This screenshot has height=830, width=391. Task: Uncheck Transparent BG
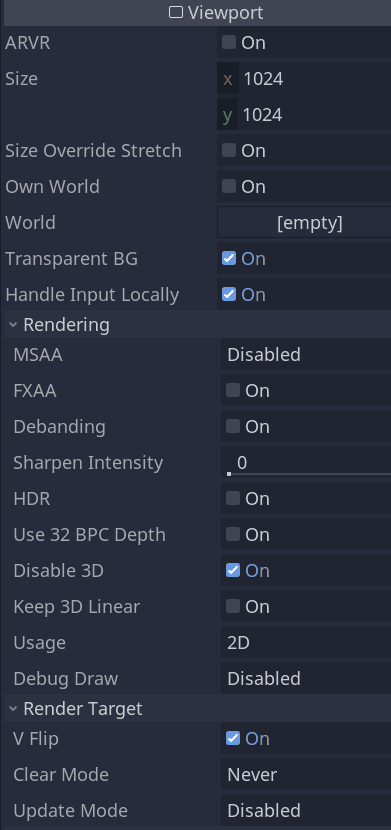tap(229, 258)
